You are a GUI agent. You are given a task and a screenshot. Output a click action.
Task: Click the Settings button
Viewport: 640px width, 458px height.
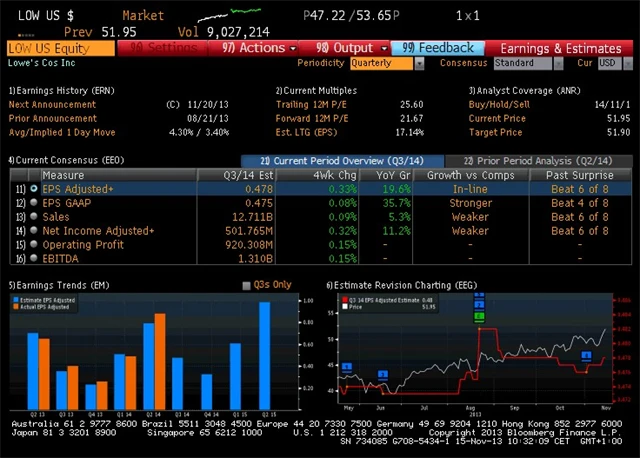pos(164,47)
